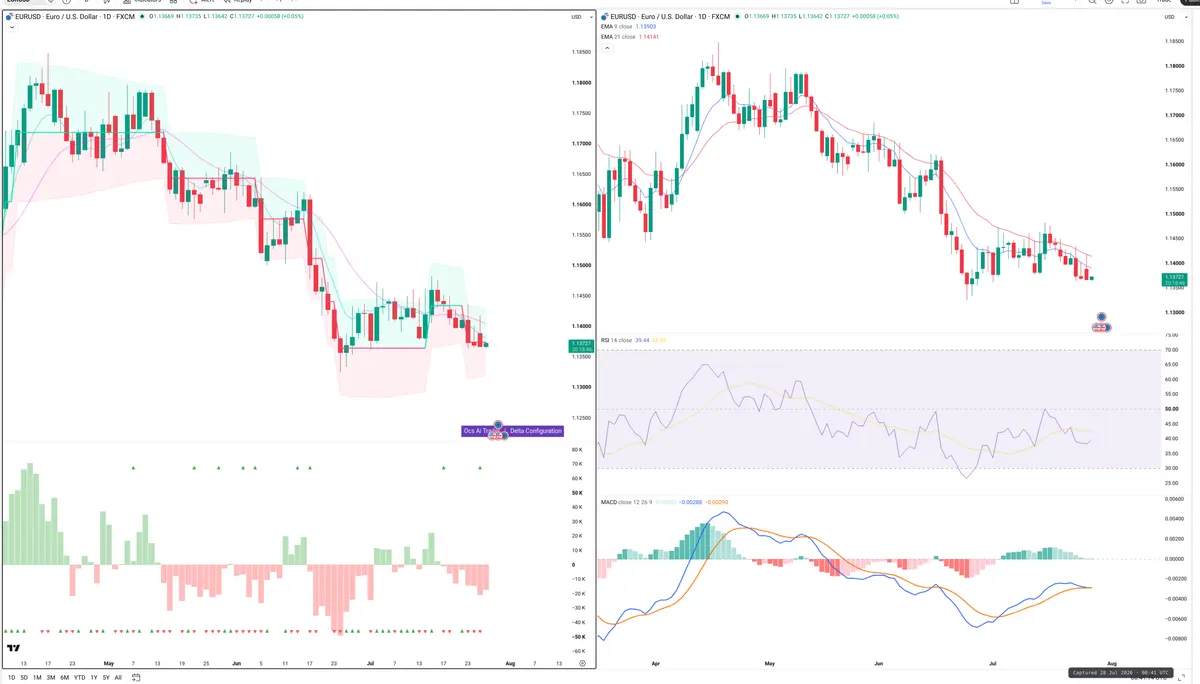Click the Jul label on right time axis

pos(993,663)
